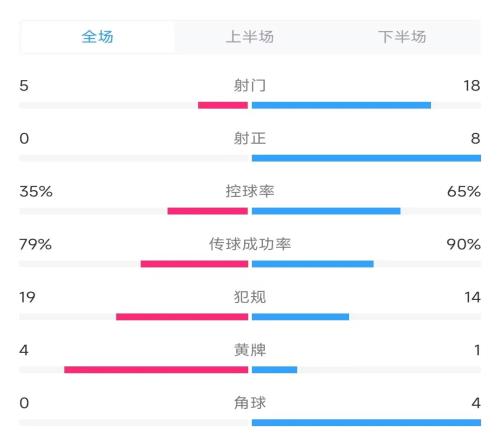Viewport: 500px width, 440px height.
Task: Select the 传球成功率 label
Action: 250,244
